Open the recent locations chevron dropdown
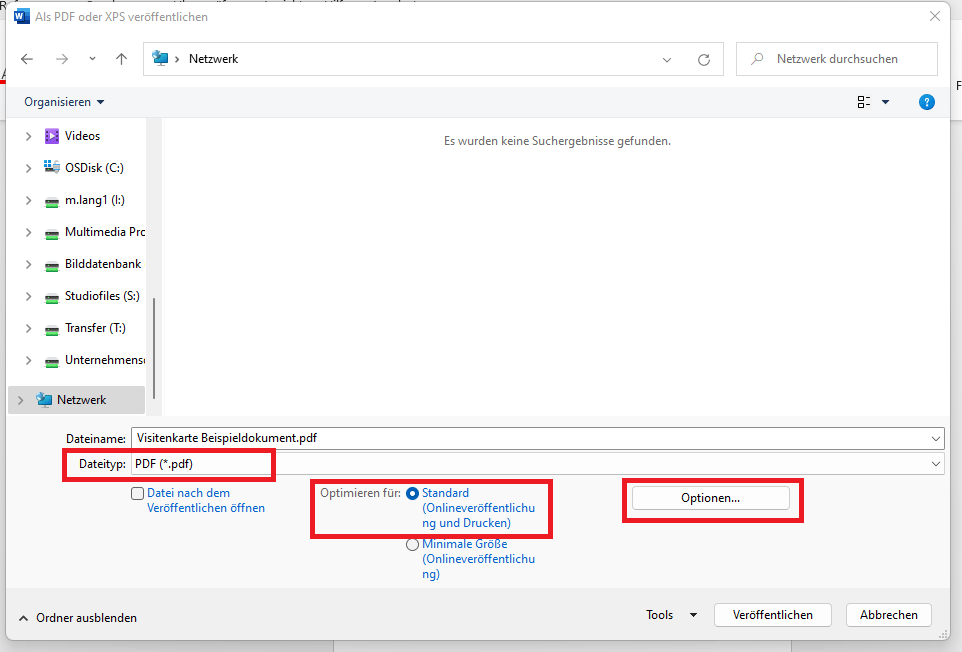Image resolution: width=962 pixels, height=652 pixels. (92, 59)
